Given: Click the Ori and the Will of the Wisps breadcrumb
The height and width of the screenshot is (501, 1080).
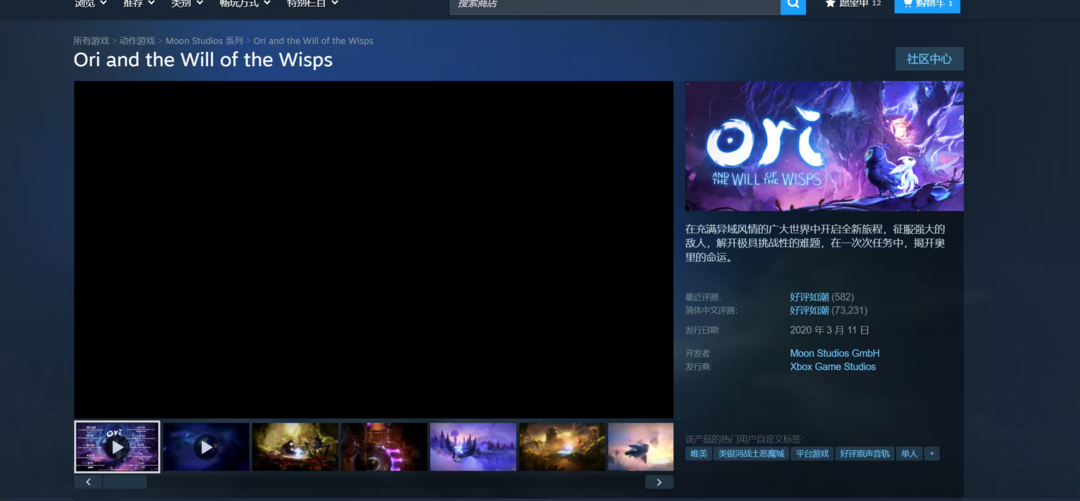Looking at the screenshot, I should pos(313,41).
